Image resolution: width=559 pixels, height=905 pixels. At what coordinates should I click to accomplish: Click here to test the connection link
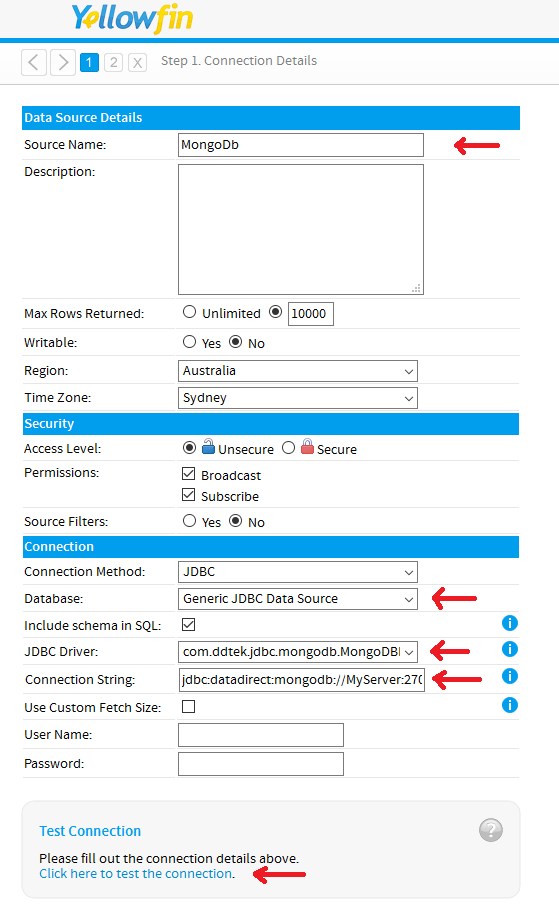coord(136,874)
